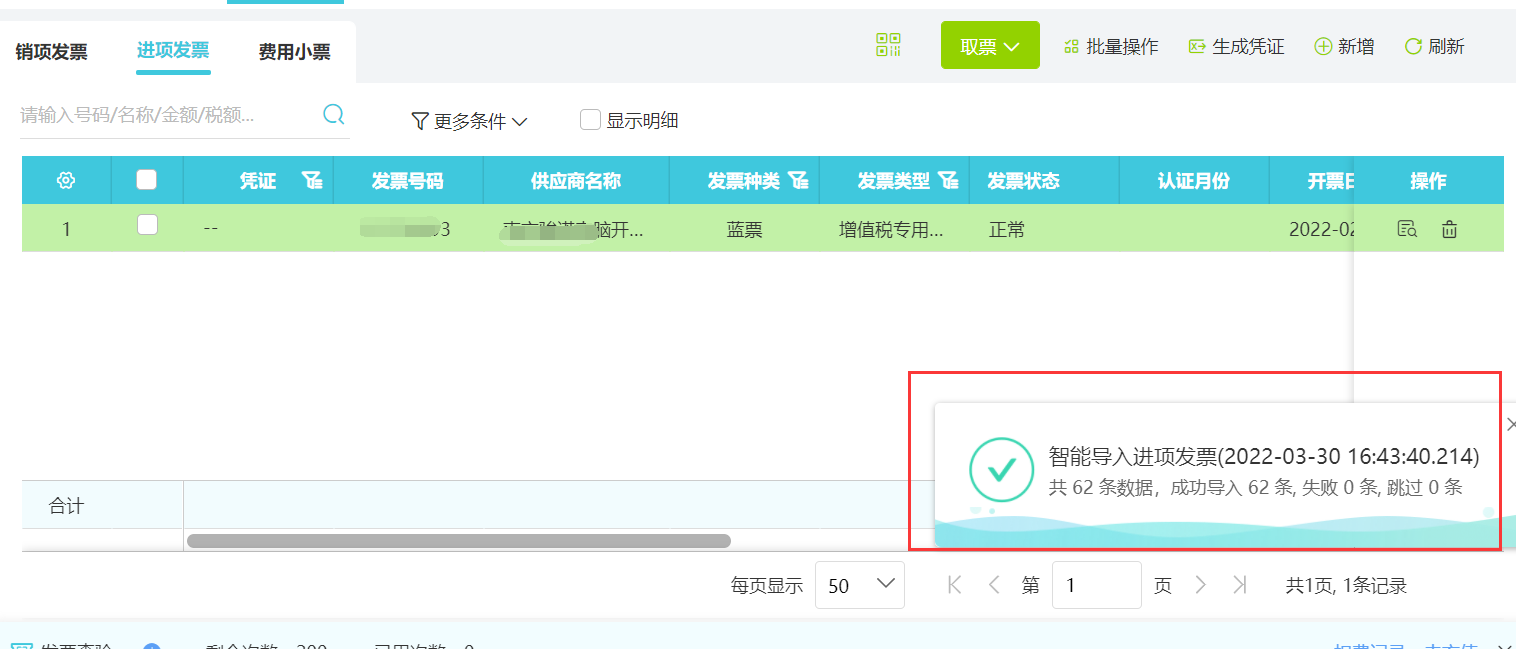Image resolution: width=1516 pixels, height=649 pixels.
Task: Refresh the list with 刷新
Action: pos(1435,46)
